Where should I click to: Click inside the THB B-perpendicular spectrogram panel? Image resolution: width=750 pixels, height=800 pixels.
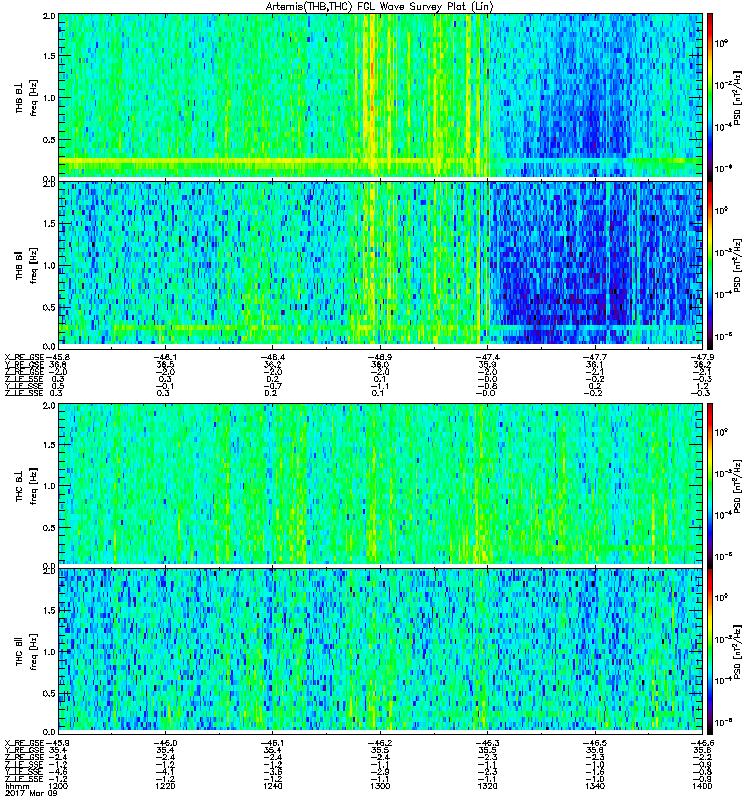[x=381, y=95]
